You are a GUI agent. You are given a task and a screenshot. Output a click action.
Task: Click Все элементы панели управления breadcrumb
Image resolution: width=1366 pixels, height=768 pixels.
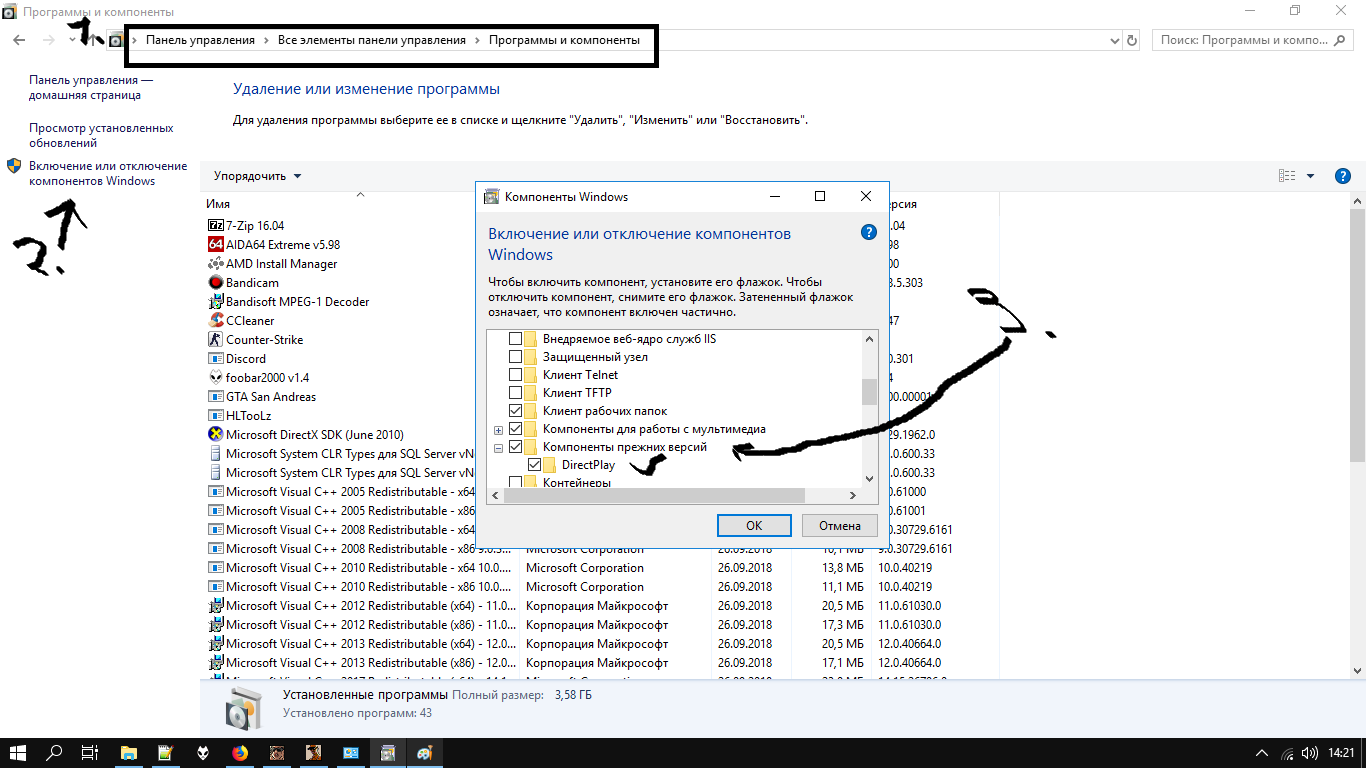[372, 40]
